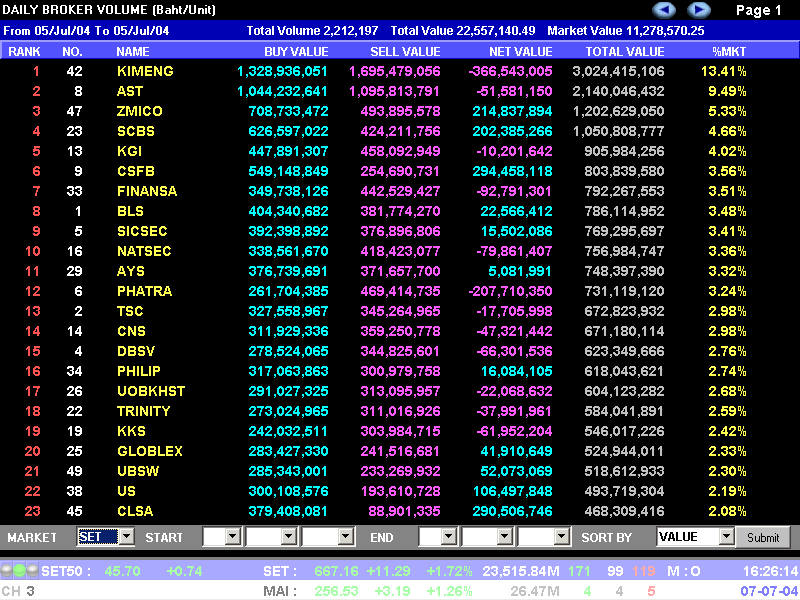Open the first START date dropdown
The height and width of the screenshot is (600, 800).
click(x=221, y=537)
